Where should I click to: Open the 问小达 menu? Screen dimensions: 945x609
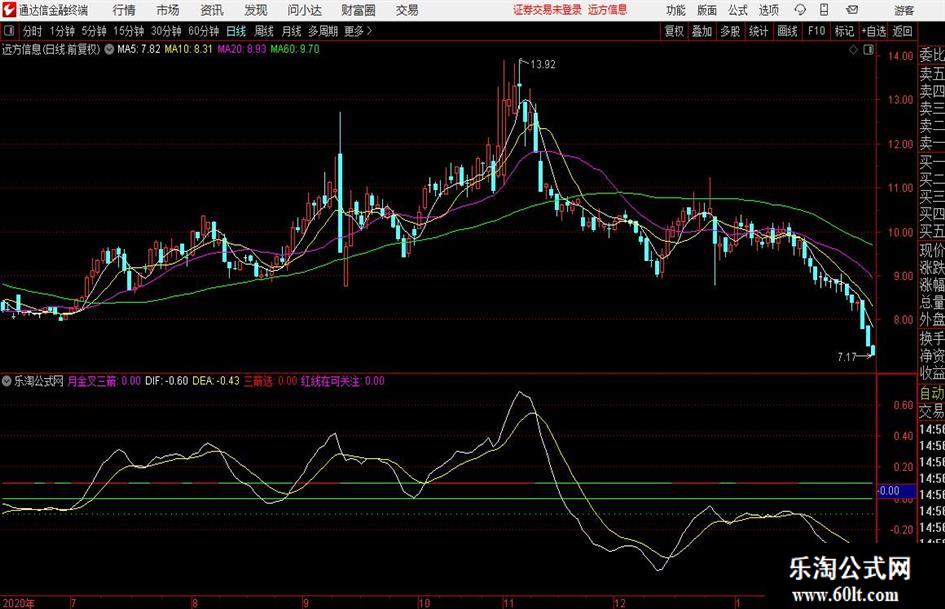(x=304, y=10)
